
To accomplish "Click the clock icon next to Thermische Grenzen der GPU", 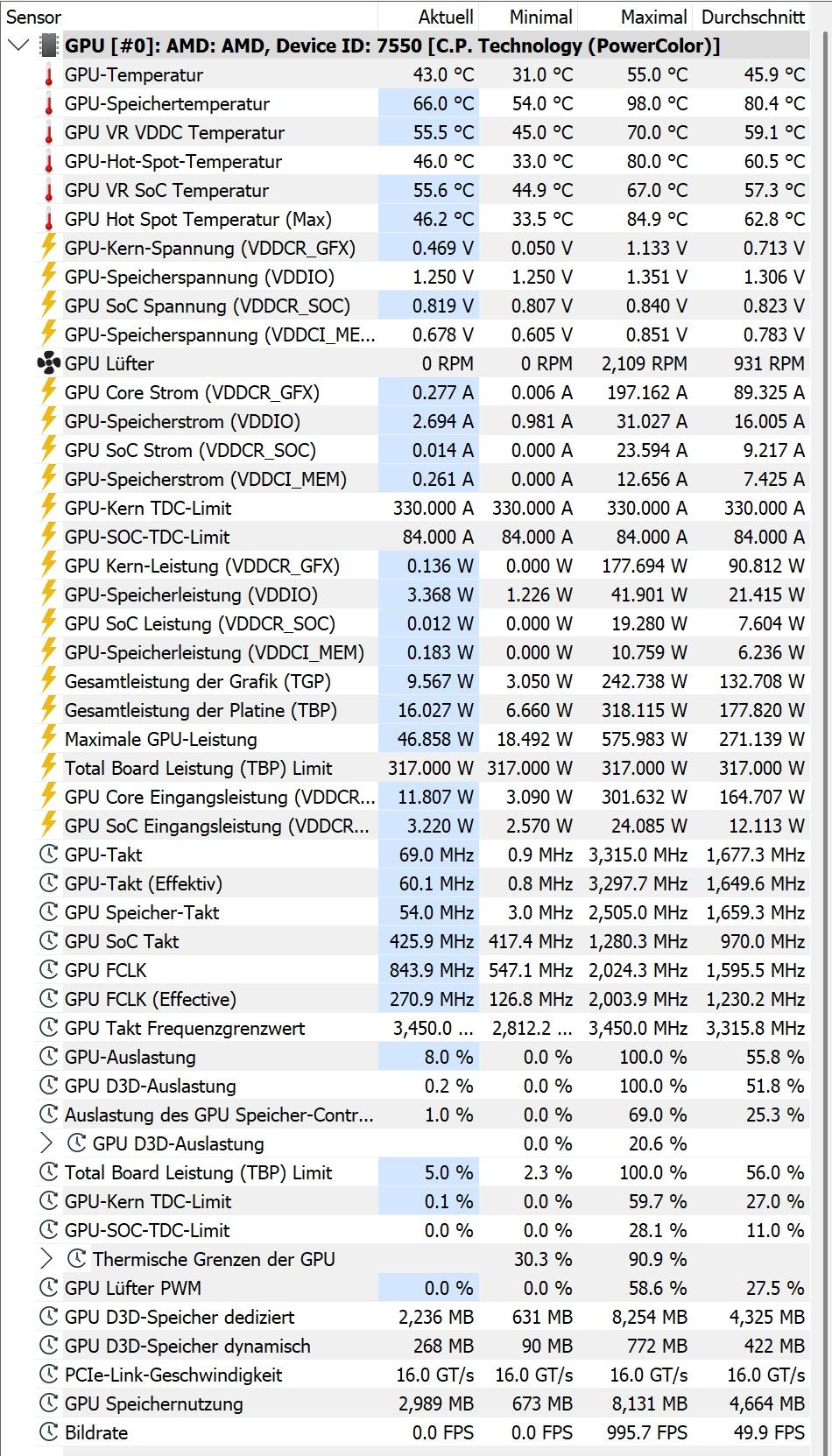I will (77, 1259).
